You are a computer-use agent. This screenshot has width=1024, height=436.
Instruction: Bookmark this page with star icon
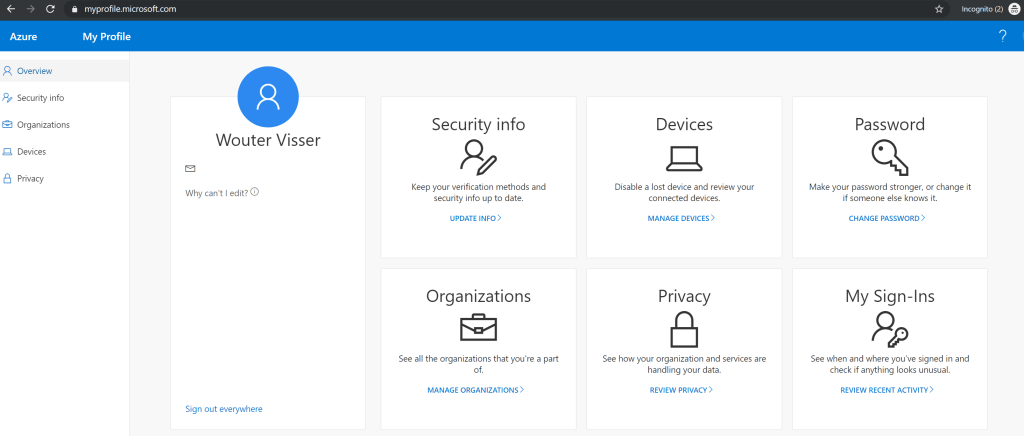(939, 9)
